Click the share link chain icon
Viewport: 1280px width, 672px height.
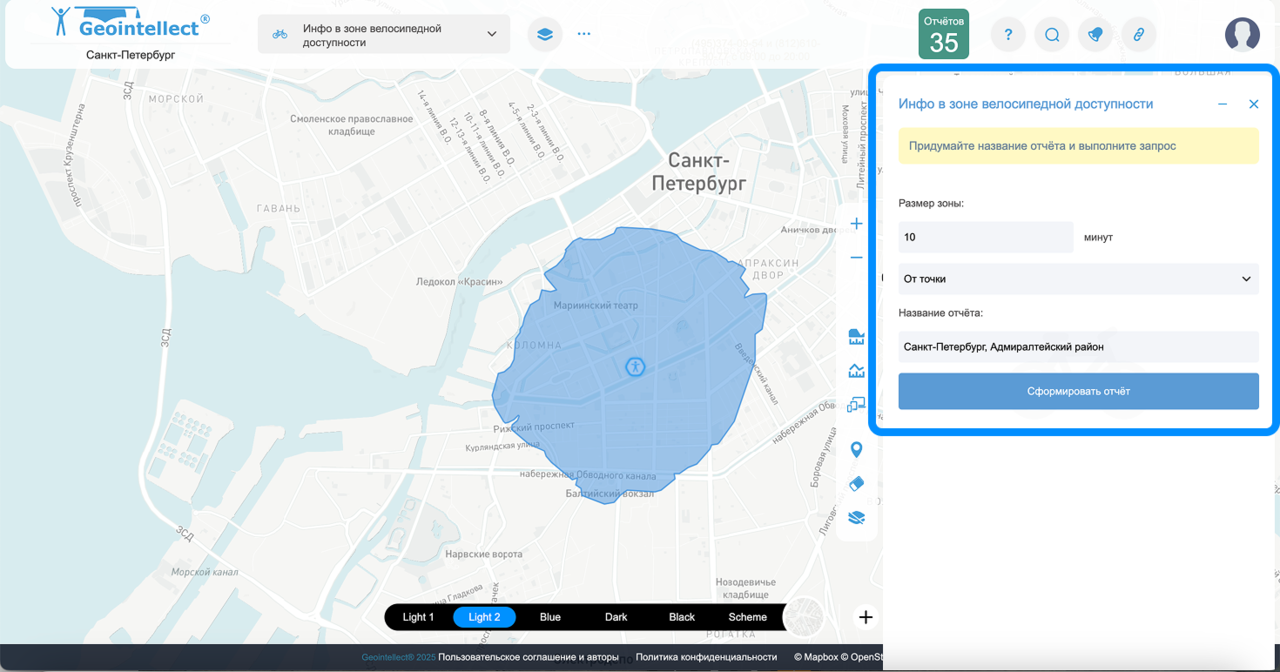coord(1138,34)
